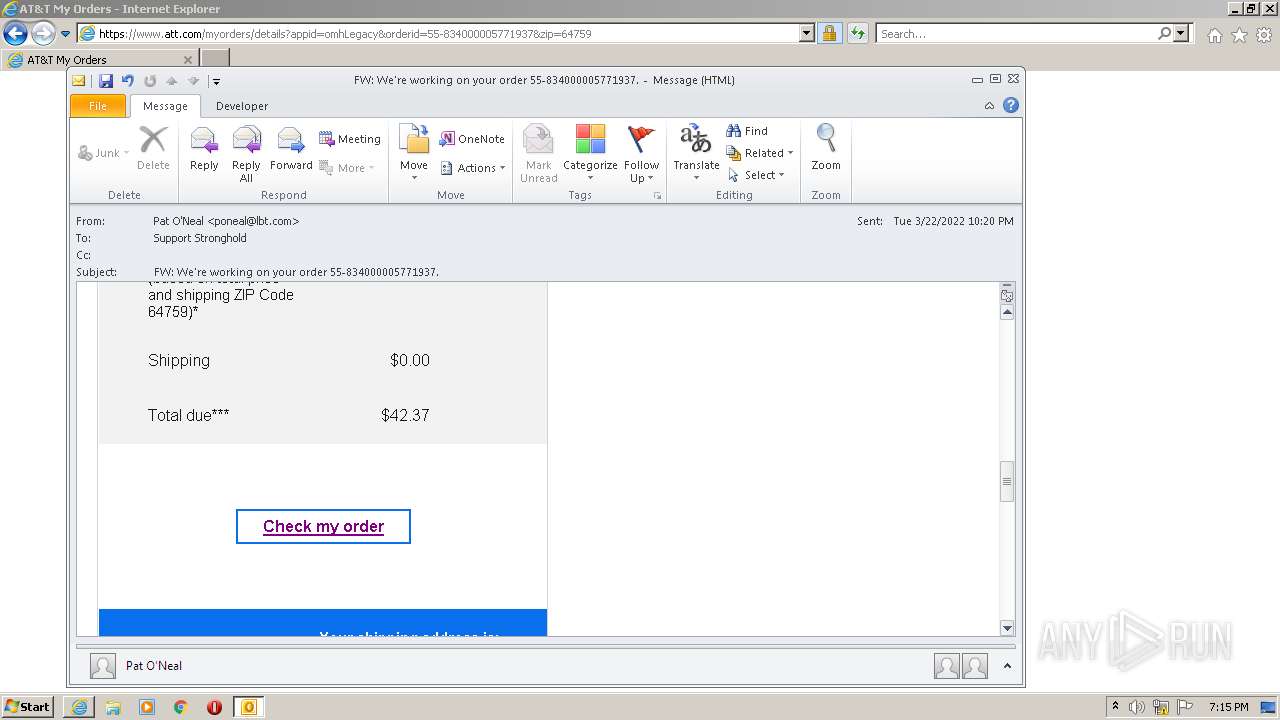
Task: Switch to the Message tab
Action: (x=165, y=106)
